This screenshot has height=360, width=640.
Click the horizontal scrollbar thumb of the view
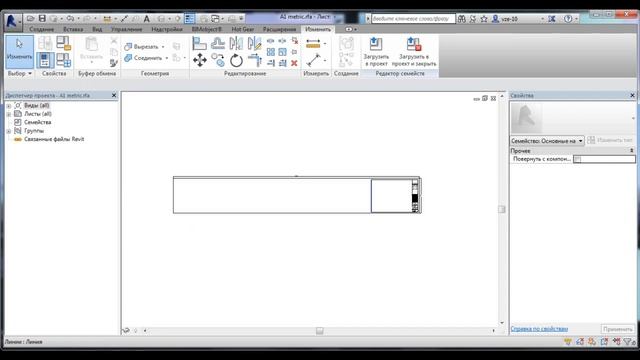coord(320,331)
